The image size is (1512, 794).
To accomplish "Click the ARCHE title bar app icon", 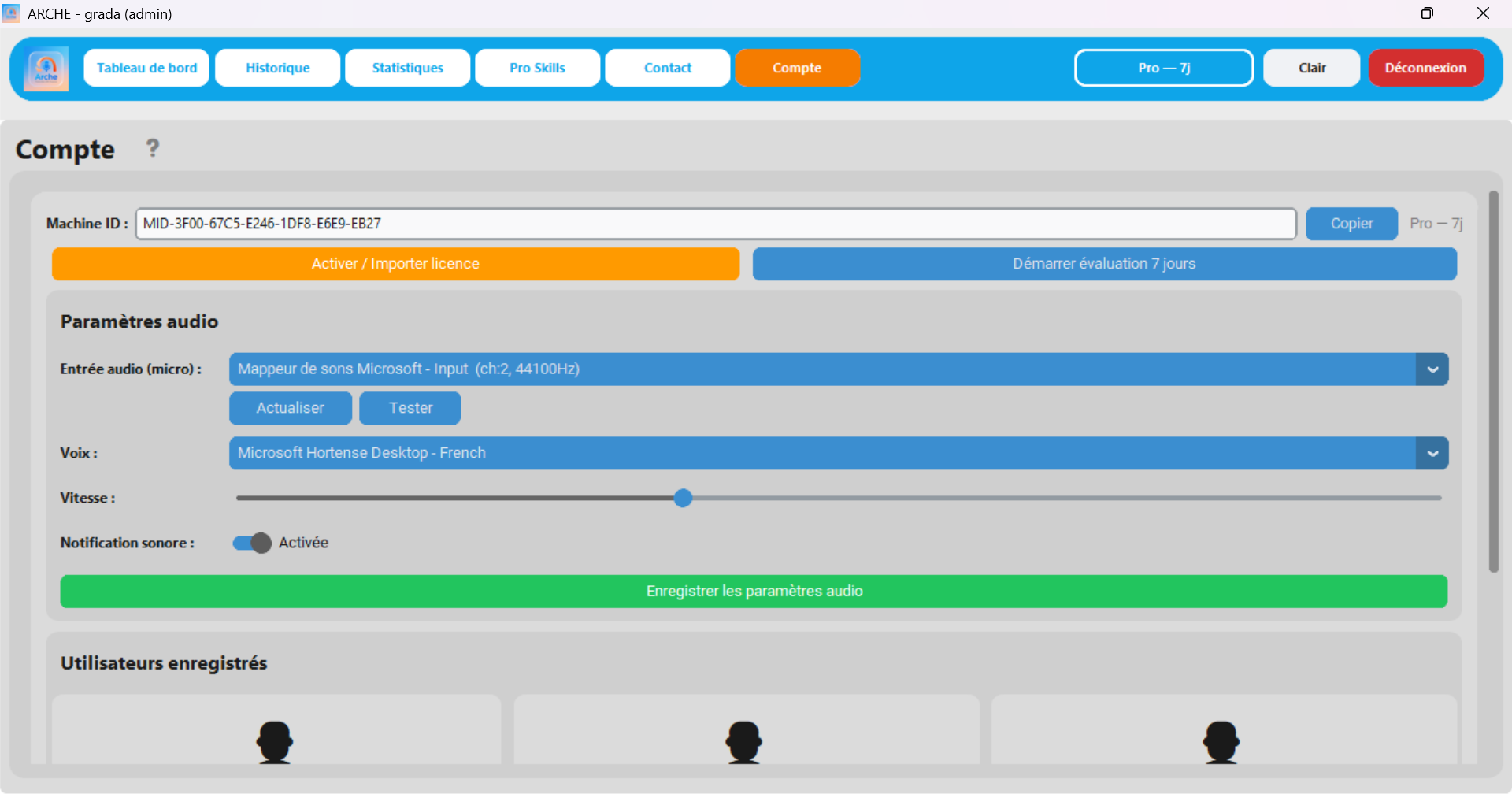I will [x=11, y=13].
